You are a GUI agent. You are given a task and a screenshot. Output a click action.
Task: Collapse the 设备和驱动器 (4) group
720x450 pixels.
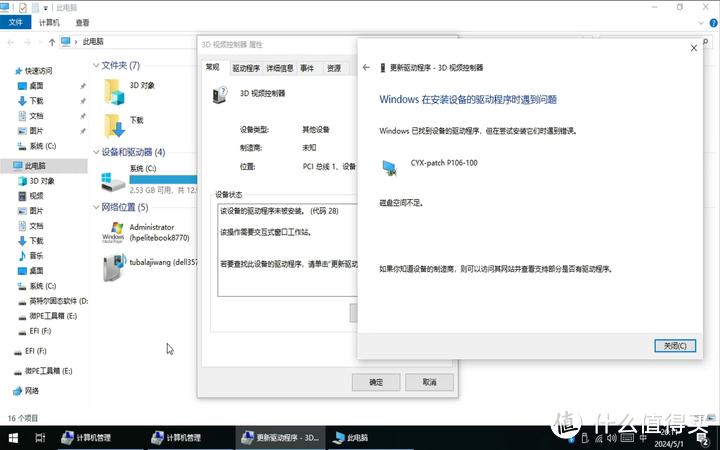point(94,152)
